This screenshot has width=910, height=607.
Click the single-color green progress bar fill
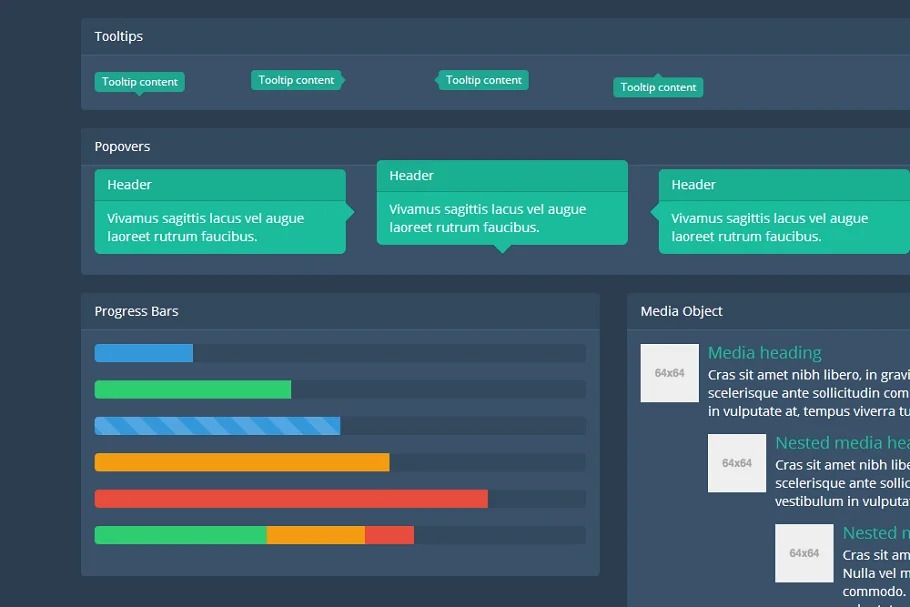192,390
